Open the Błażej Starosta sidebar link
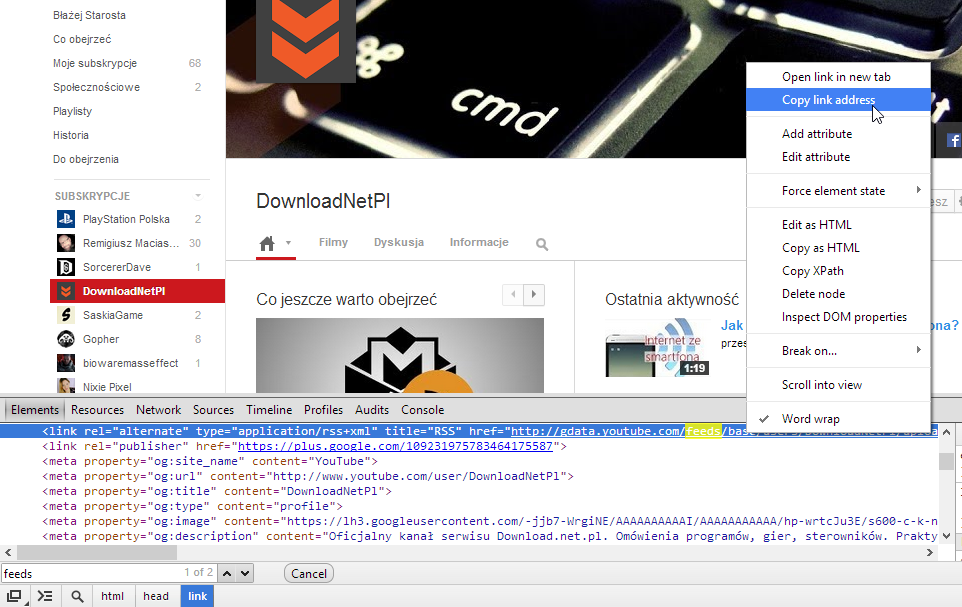The width and height of the screenshot is (962, 607). (90, 15)
